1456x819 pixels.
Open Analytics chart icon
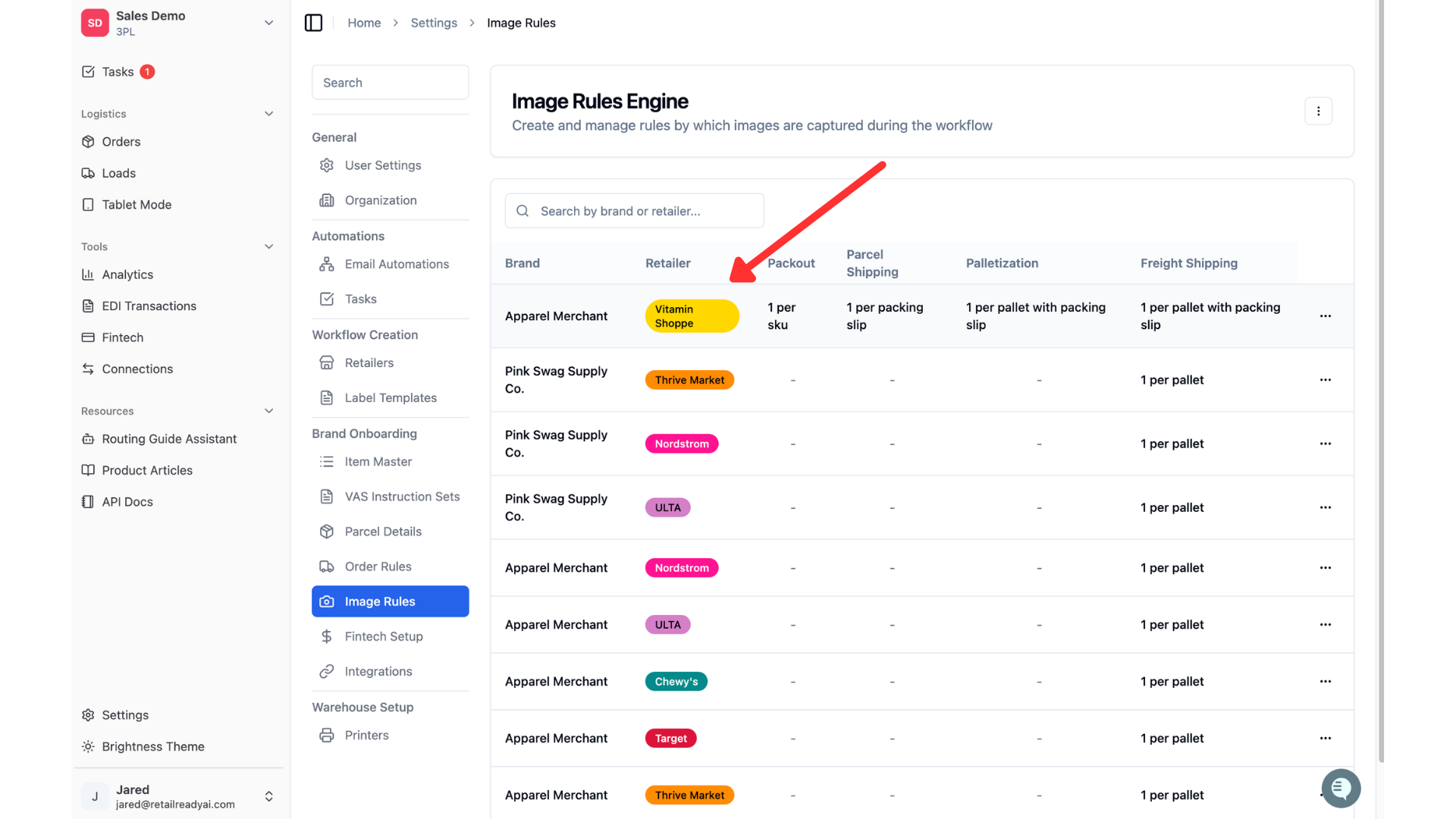[x=88, y=275]
